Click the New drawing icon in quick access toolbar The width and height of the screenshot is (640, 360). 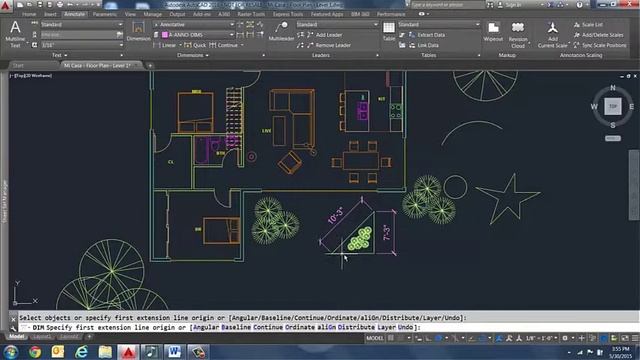[x=20, y=5]
